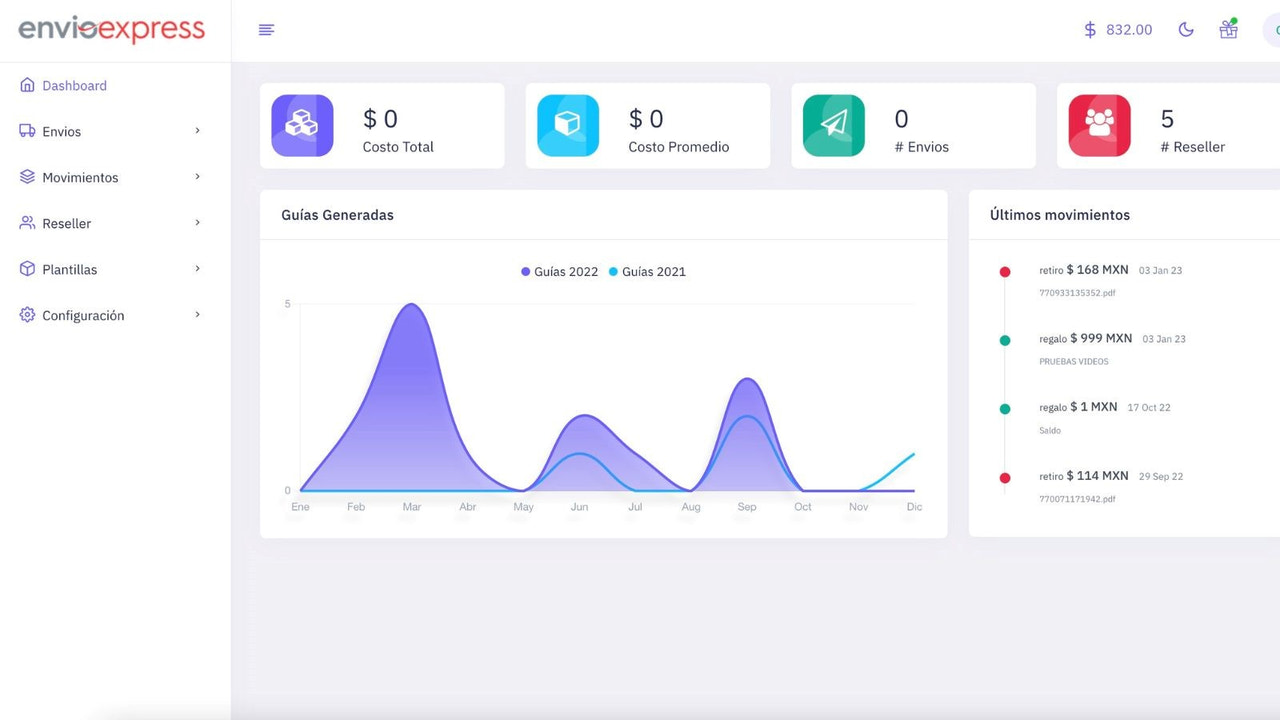Click the envioexpress logo
Viewport: 1280px width, 720px height.
(x=111, y=29)
